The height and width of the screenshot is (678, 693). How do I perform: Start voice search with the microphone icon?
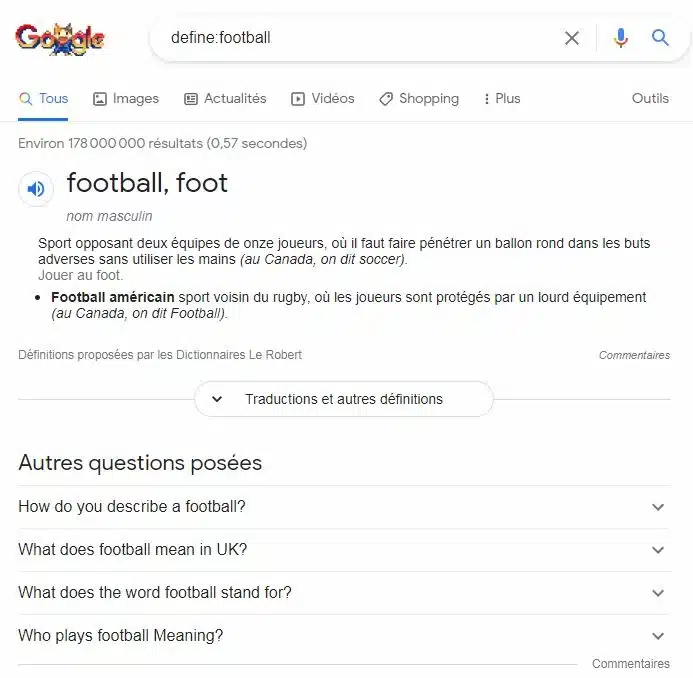(x=621, y=38)
